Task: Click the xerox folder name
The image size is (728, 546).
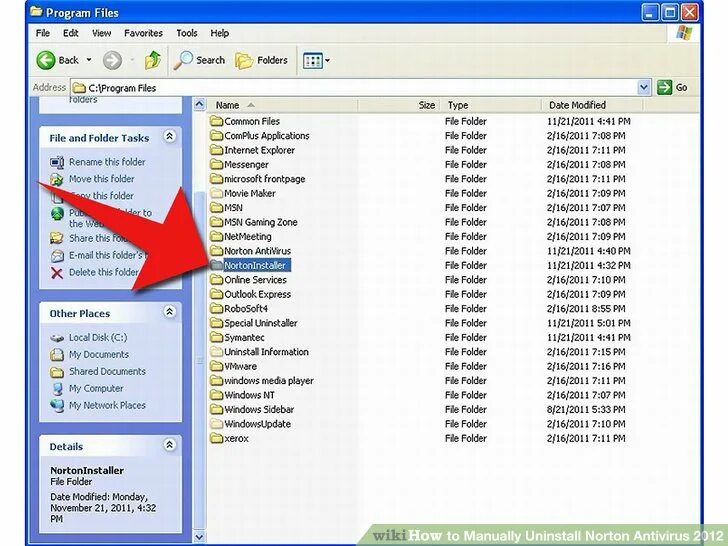Action: point(236,438)
